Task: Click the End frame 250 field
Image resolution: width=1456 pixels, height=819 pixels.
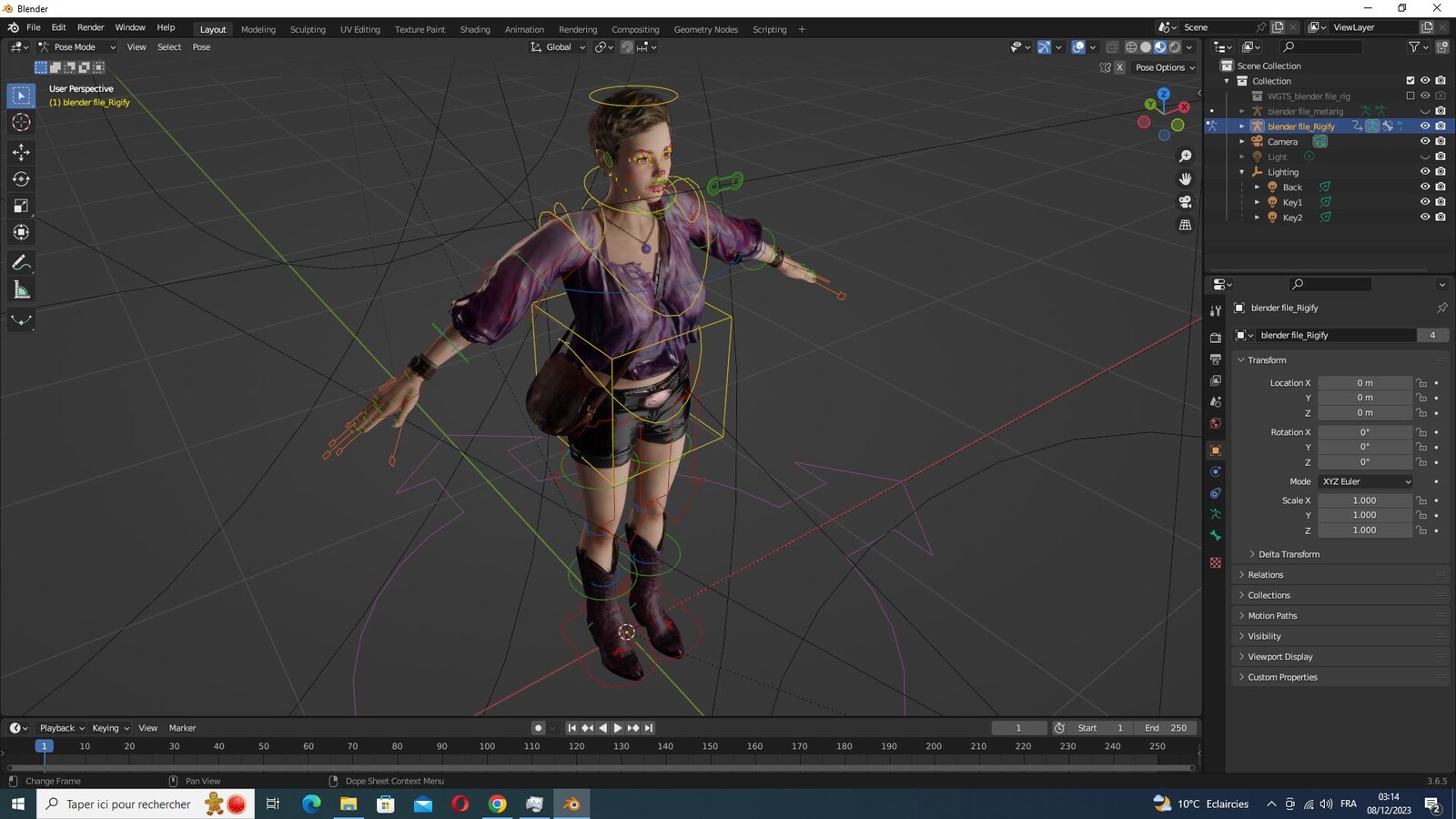Action: [1166, 728]
